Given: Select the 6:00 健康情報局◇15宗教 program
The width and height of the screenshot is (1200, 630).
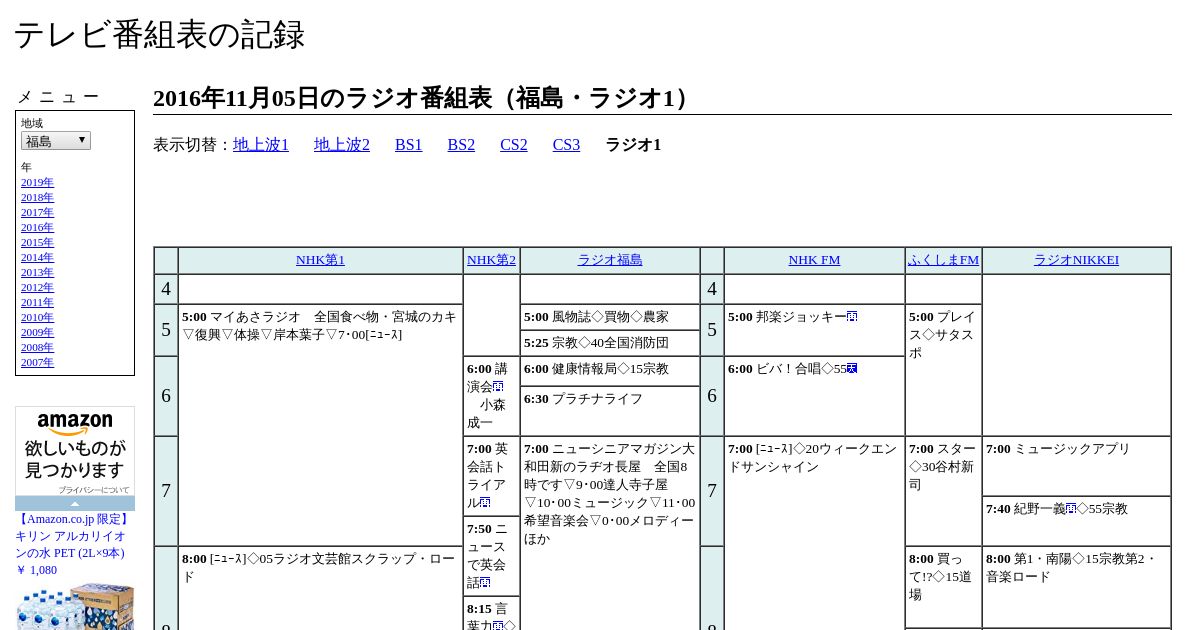Looking at the screenshot, I should pos(610,371).
